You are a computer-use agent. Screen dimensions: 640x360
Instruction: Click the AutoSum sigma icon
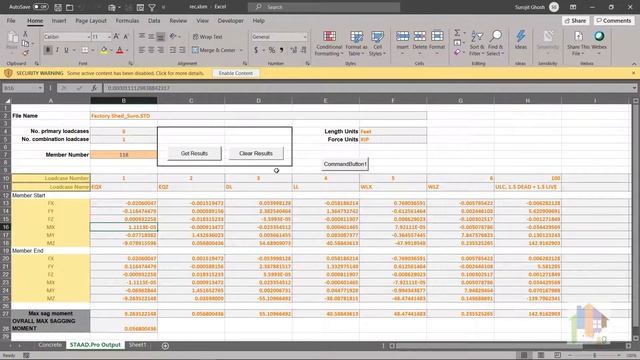457,33
